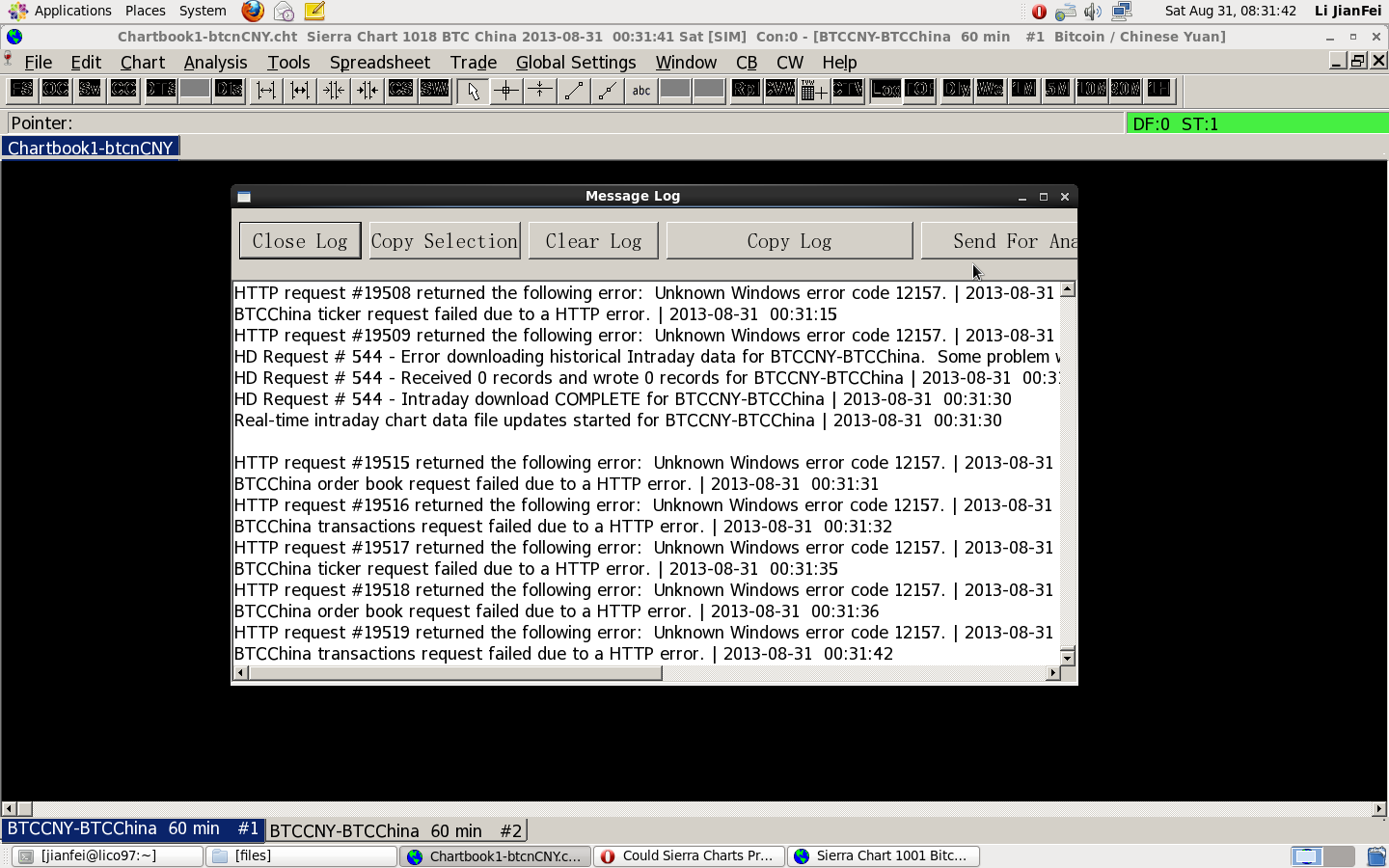Click the OC toolbar button
This screenshot has width=1389, height=868.
coord(55,90)
